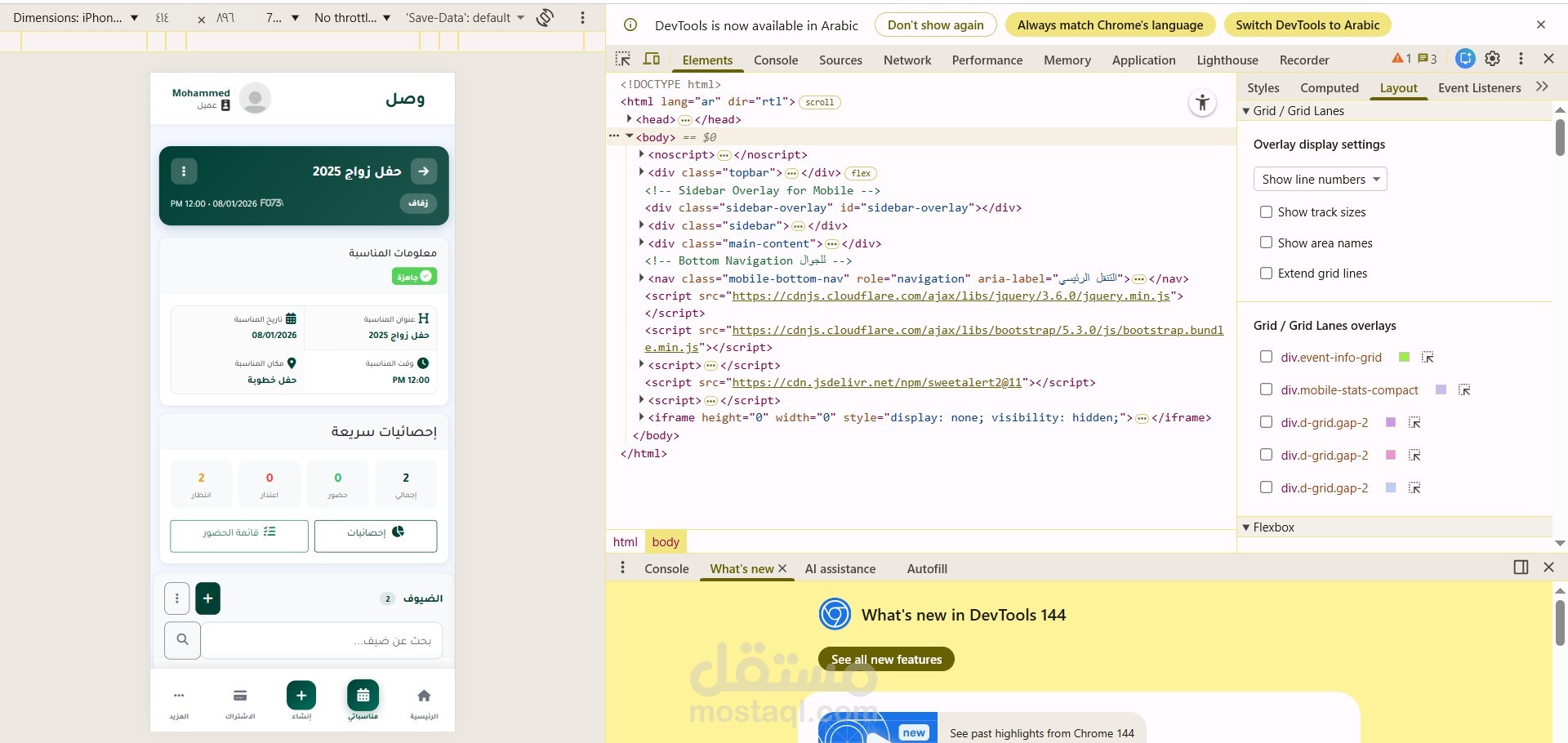The height and width of the screenshot is (743, 1568).
Task: Expand the head element node
Action: pyautogui.click(x=630, y=119)
